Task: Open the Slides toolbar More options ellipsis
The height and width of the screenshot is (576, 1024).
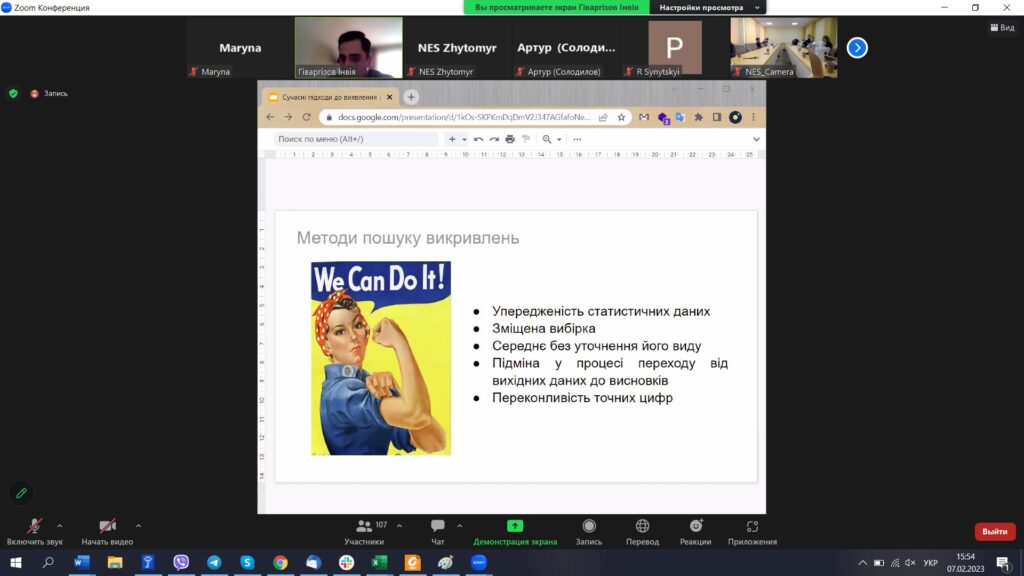Action: (577, 139)
